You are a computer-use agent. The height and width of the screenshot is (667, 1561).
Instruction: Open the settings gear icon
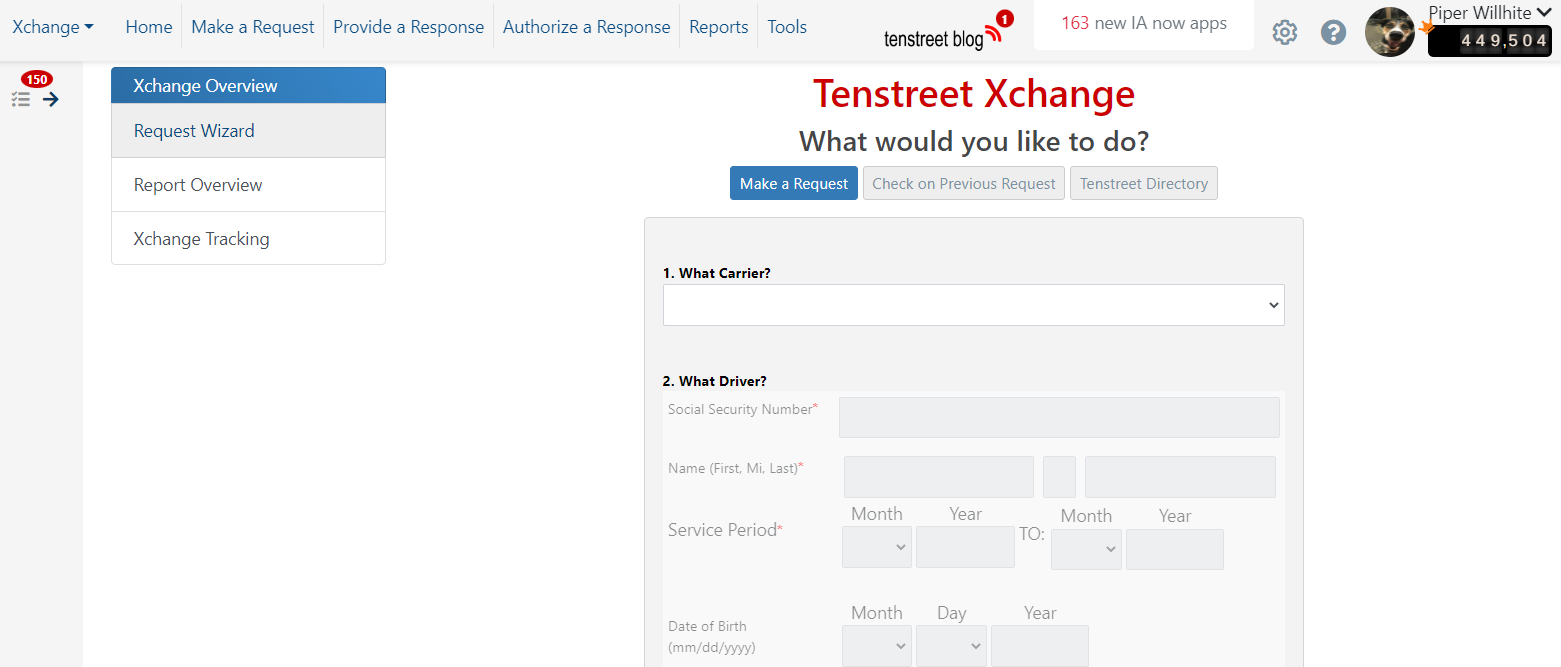tap(1284, 32)
